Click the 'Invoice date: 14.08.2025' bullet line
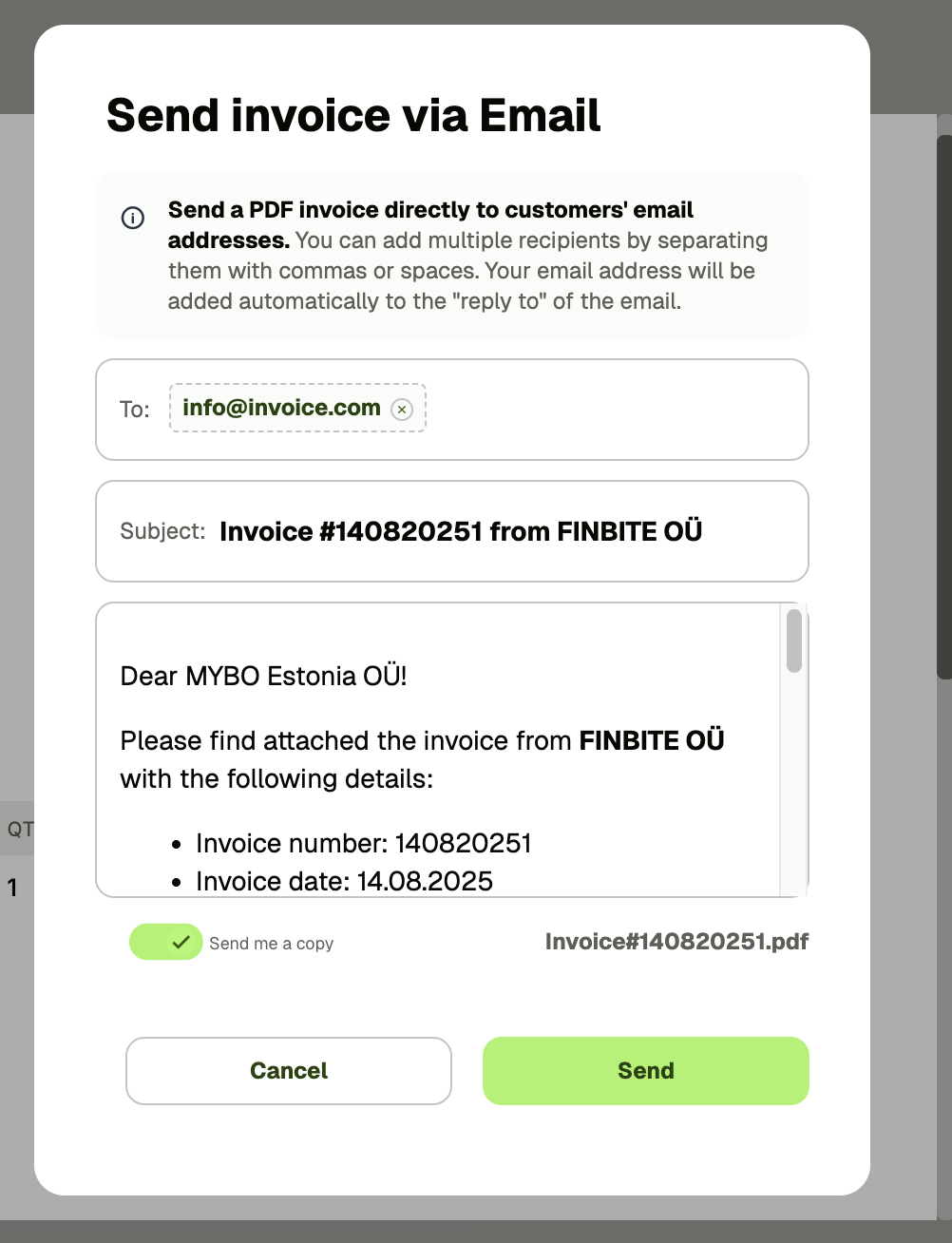 point(344,882)
